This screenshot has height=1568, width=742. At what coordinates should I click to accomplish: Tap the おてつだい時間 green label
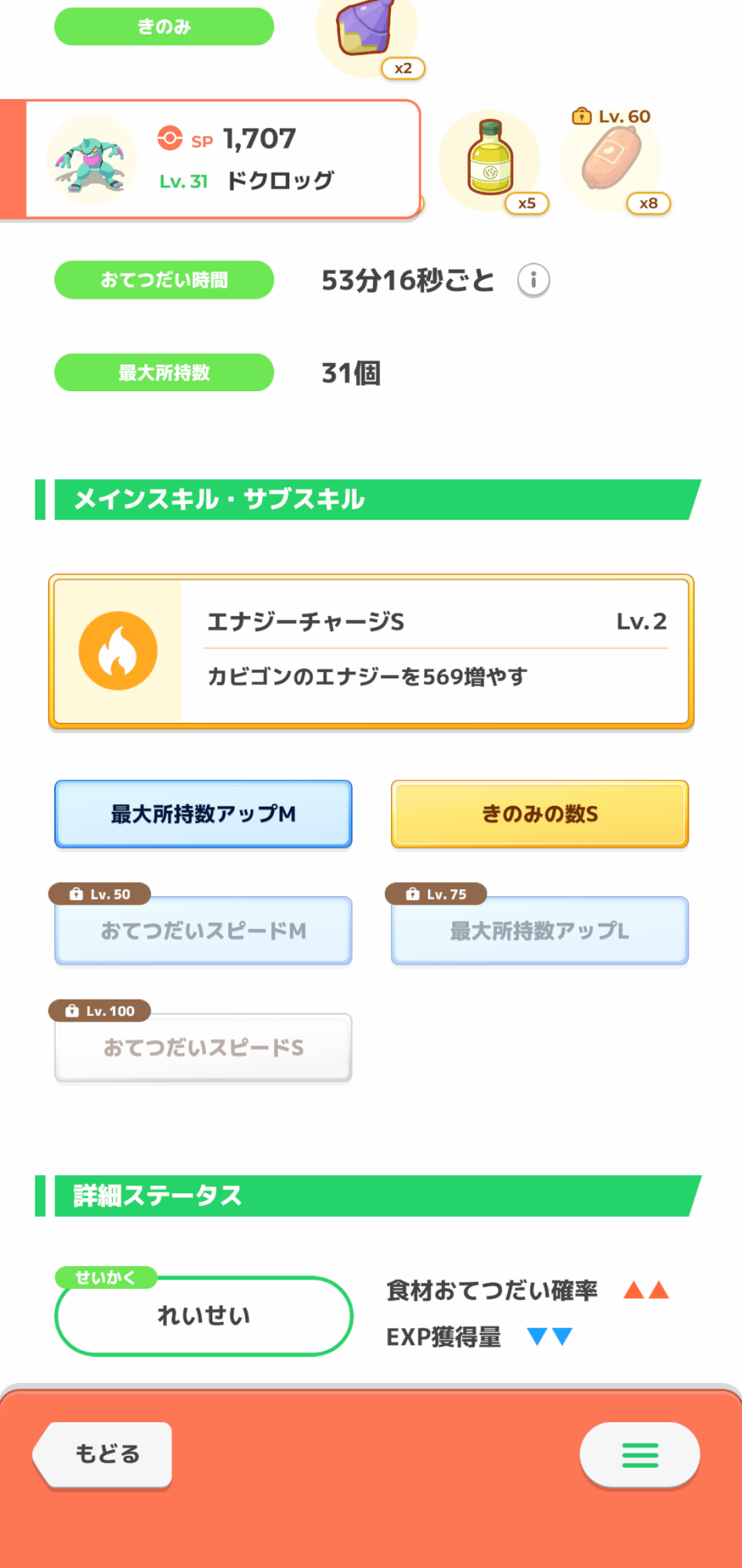click(x=164, y=280)
